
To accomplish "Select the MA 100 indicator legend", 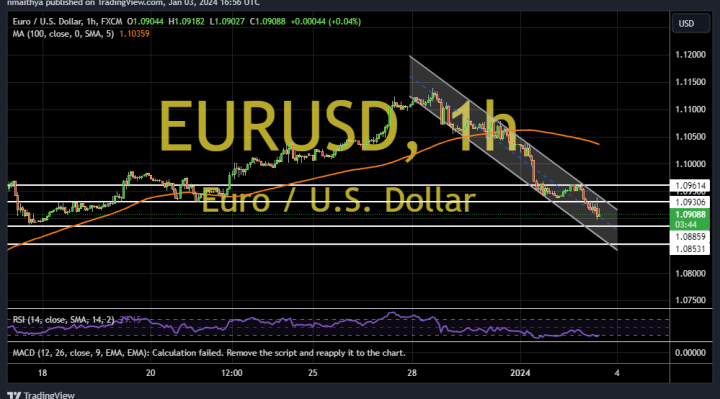I will [x=63, y=34].
